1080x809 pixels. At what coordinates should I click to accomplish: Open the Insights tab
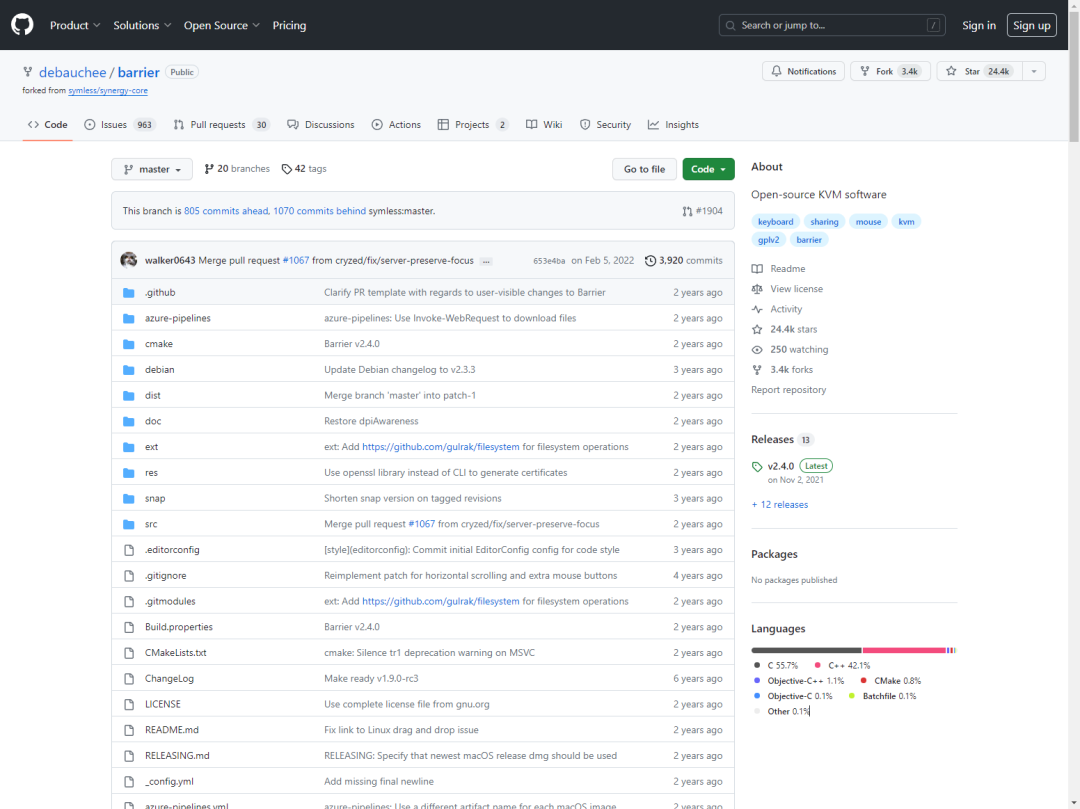click(x=674, y=125)
